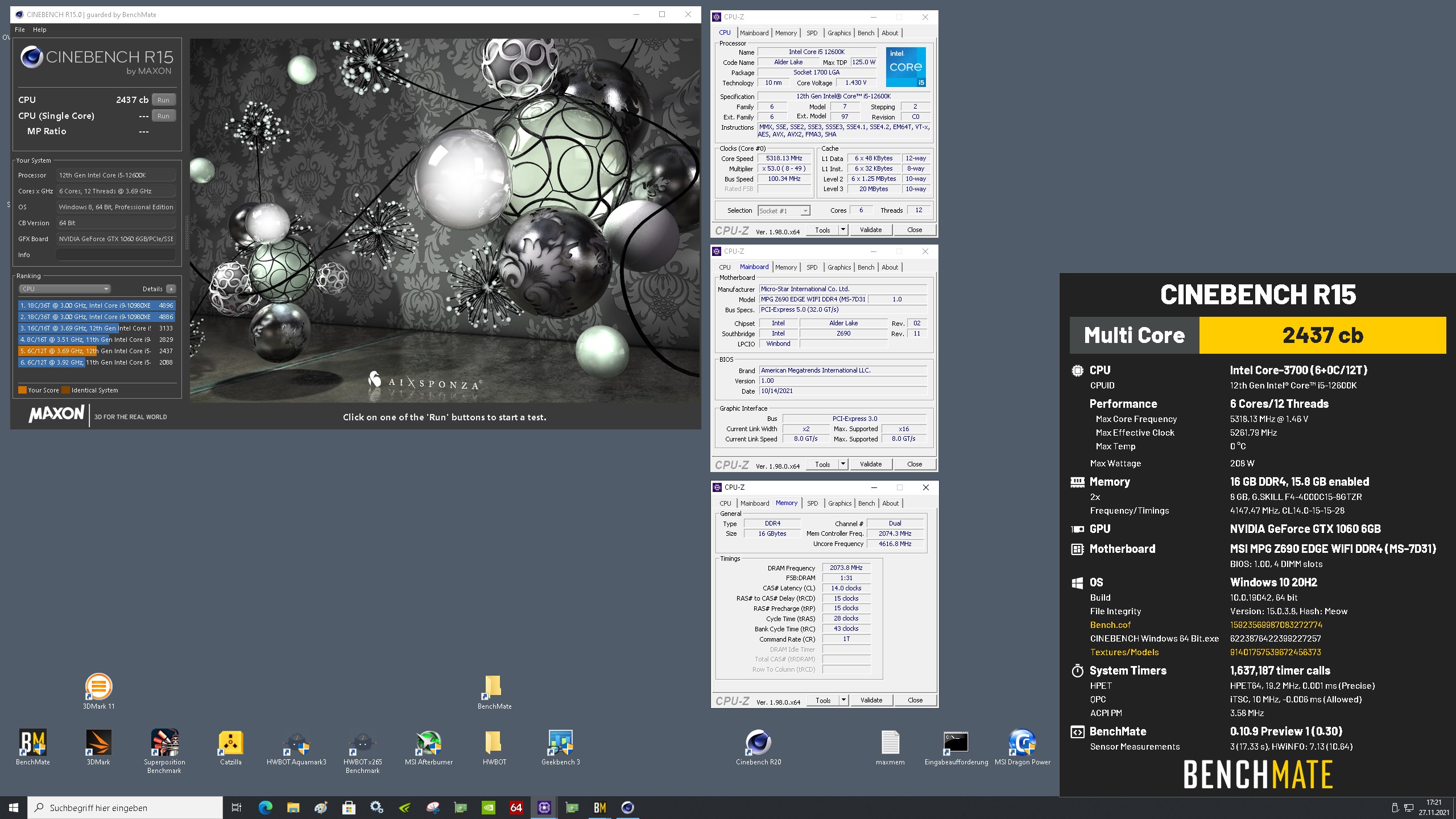
Task: Launch the 3DMark desktop shortcut
Action: click(x=98, y=747)
